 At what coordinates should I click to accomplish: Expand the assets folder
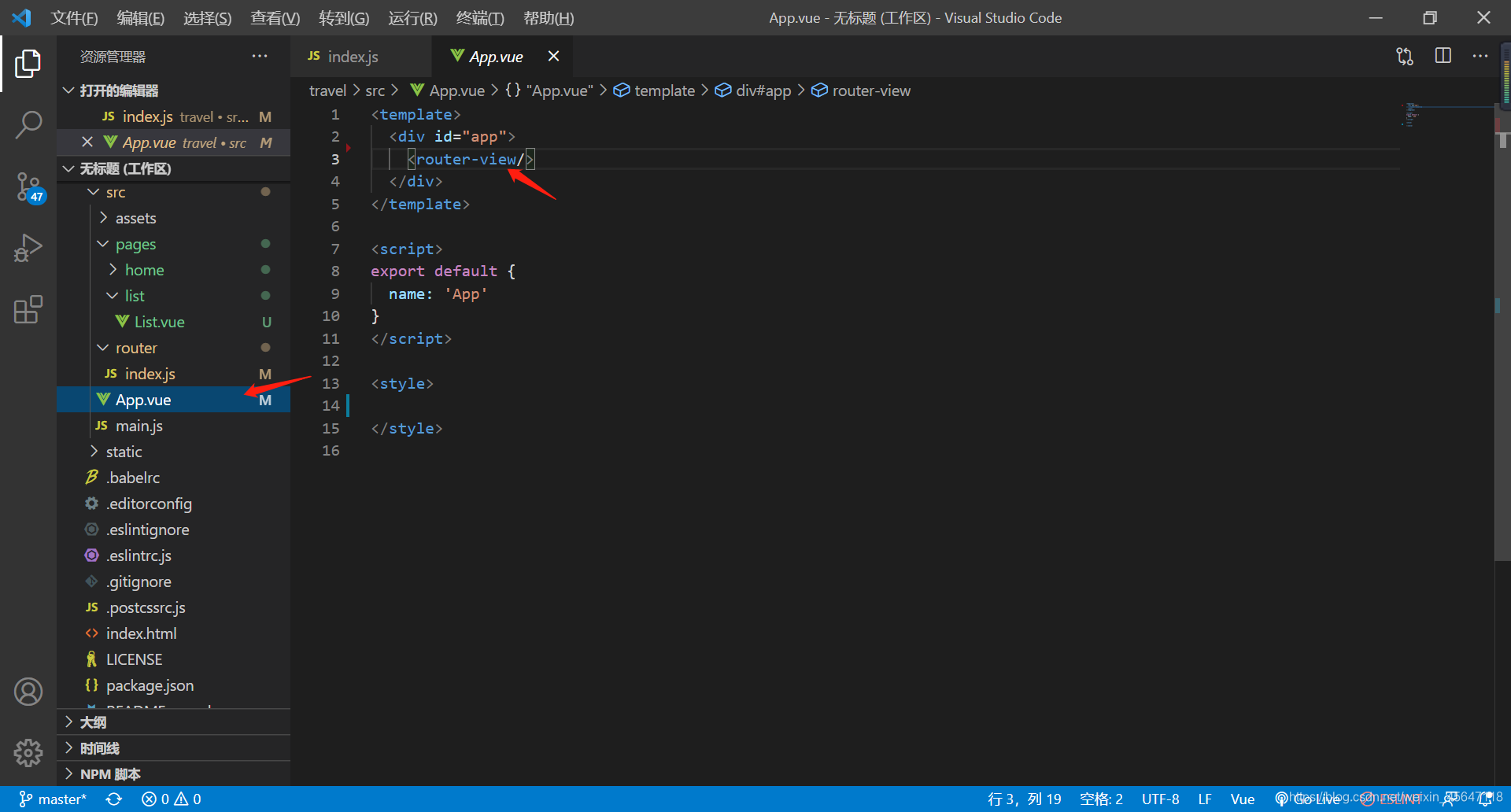tap(173, 218)
